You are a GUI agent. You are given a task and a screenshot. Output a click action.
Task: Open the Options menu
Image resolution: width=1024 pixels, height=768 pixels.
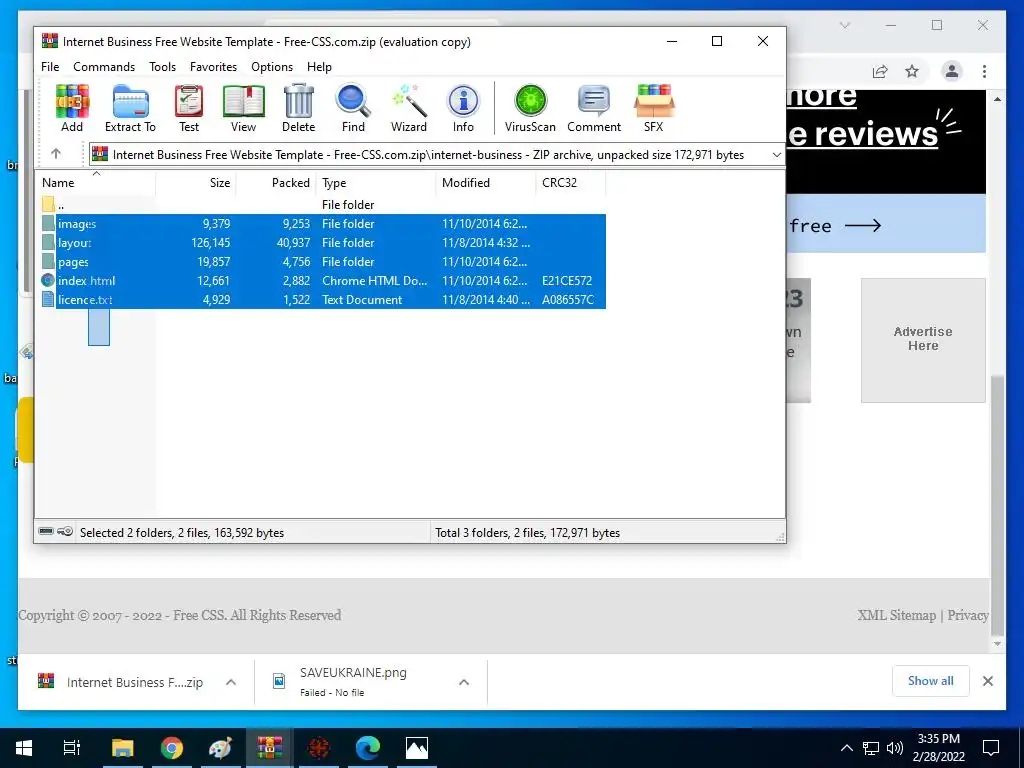[272, 67]
